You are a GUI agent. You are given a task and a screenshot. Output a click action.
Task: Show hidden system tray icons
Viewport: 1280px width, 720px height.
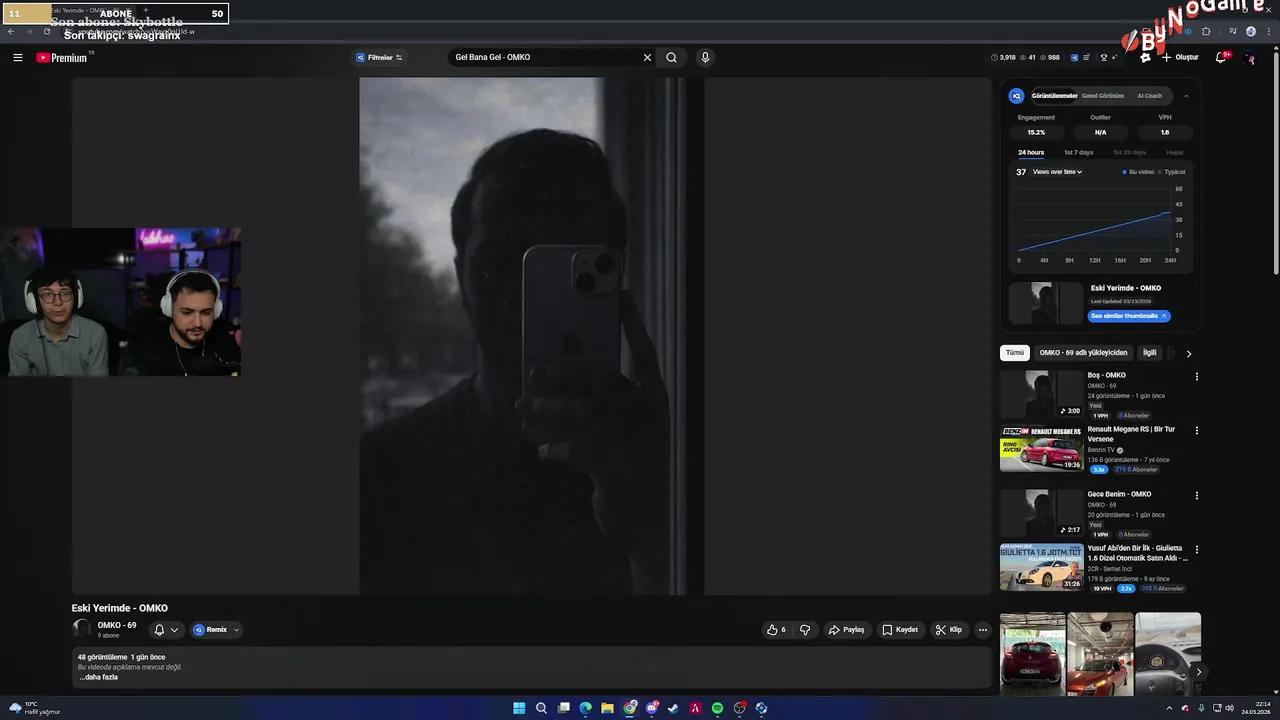click(x=1169, y=708)
